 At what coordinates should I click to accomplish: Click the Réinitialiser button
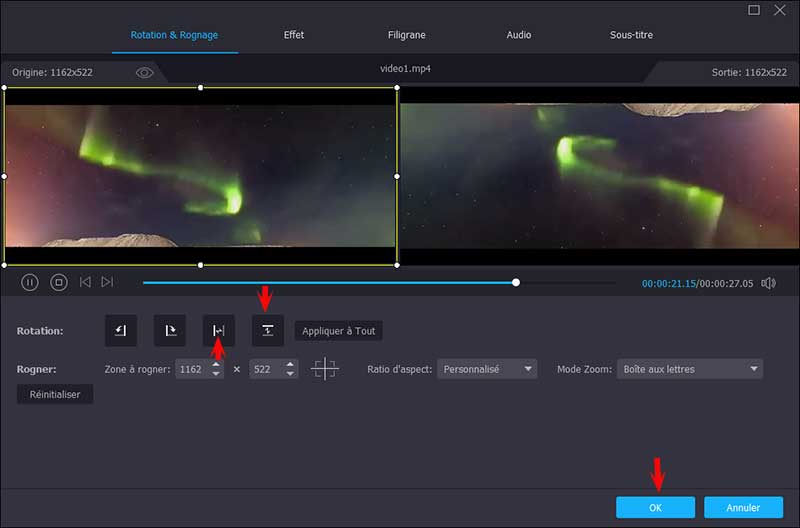tap(55, 394)
